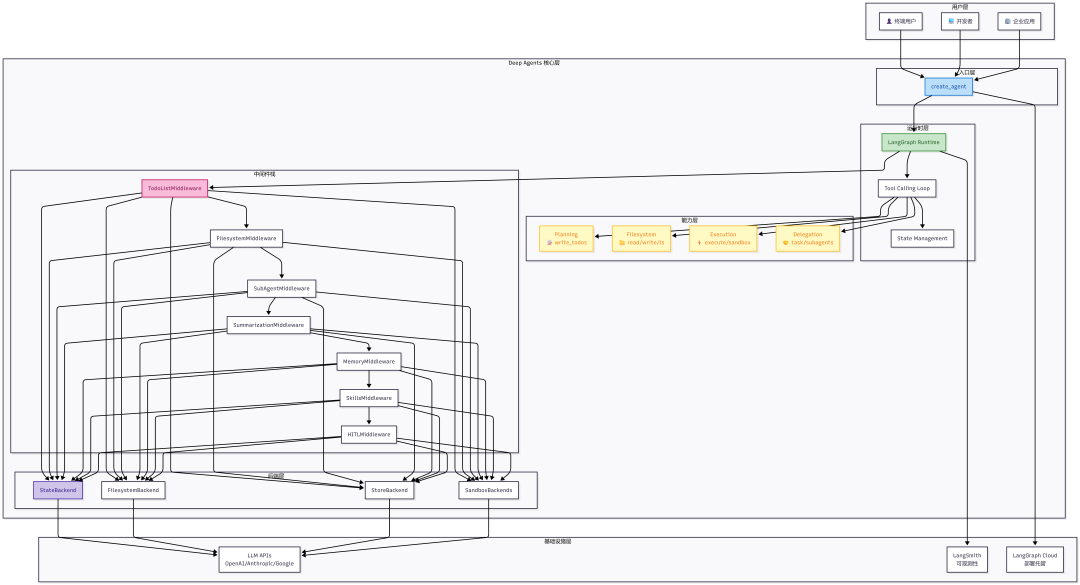Select the LangGraph Runtime node
The width and height of the screenshot is (1080, 585).
(x=913, y=142)
